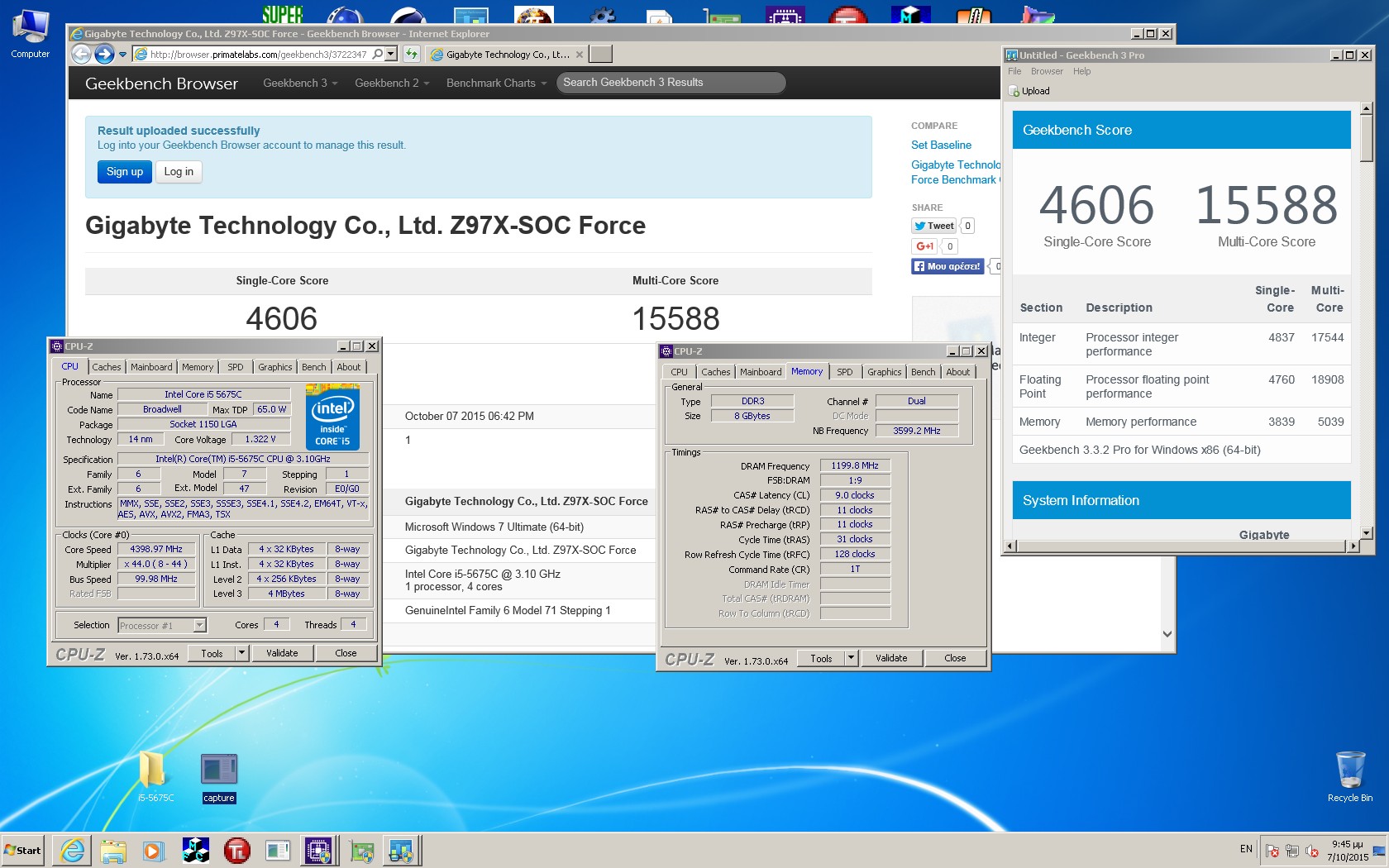Viewport: 1389px width, 868px height.
Task: Click the 4398.97 MHz core speed value
Action: pos(156,549)
